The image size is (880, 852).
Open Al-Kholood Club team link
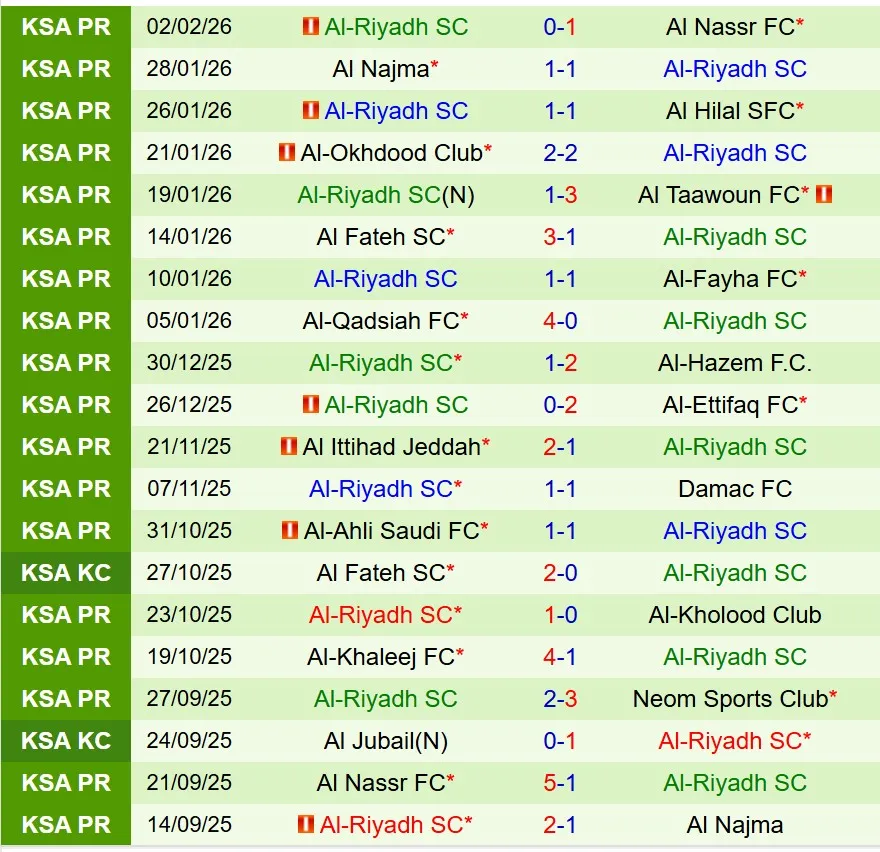[x=735, y=615]
